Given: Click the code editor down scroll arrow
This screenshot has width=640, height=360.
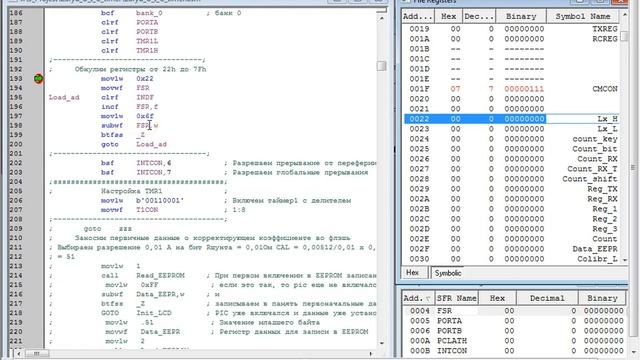Looking at the screenshot, I should pyautogui.click(x=382, y=343).
